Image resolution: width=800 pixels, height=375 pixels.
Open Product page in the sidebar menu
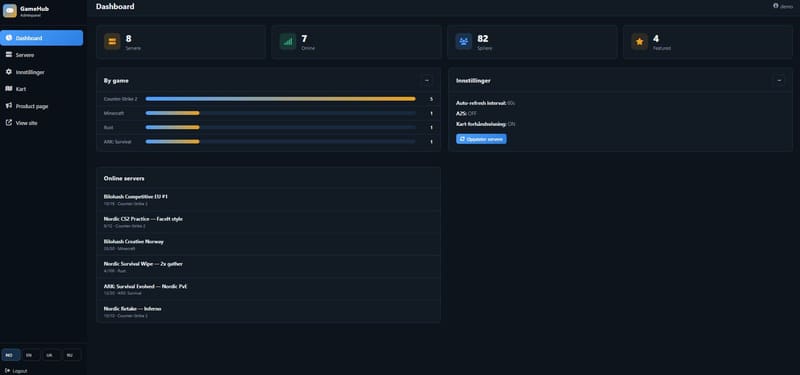[42, 106]
